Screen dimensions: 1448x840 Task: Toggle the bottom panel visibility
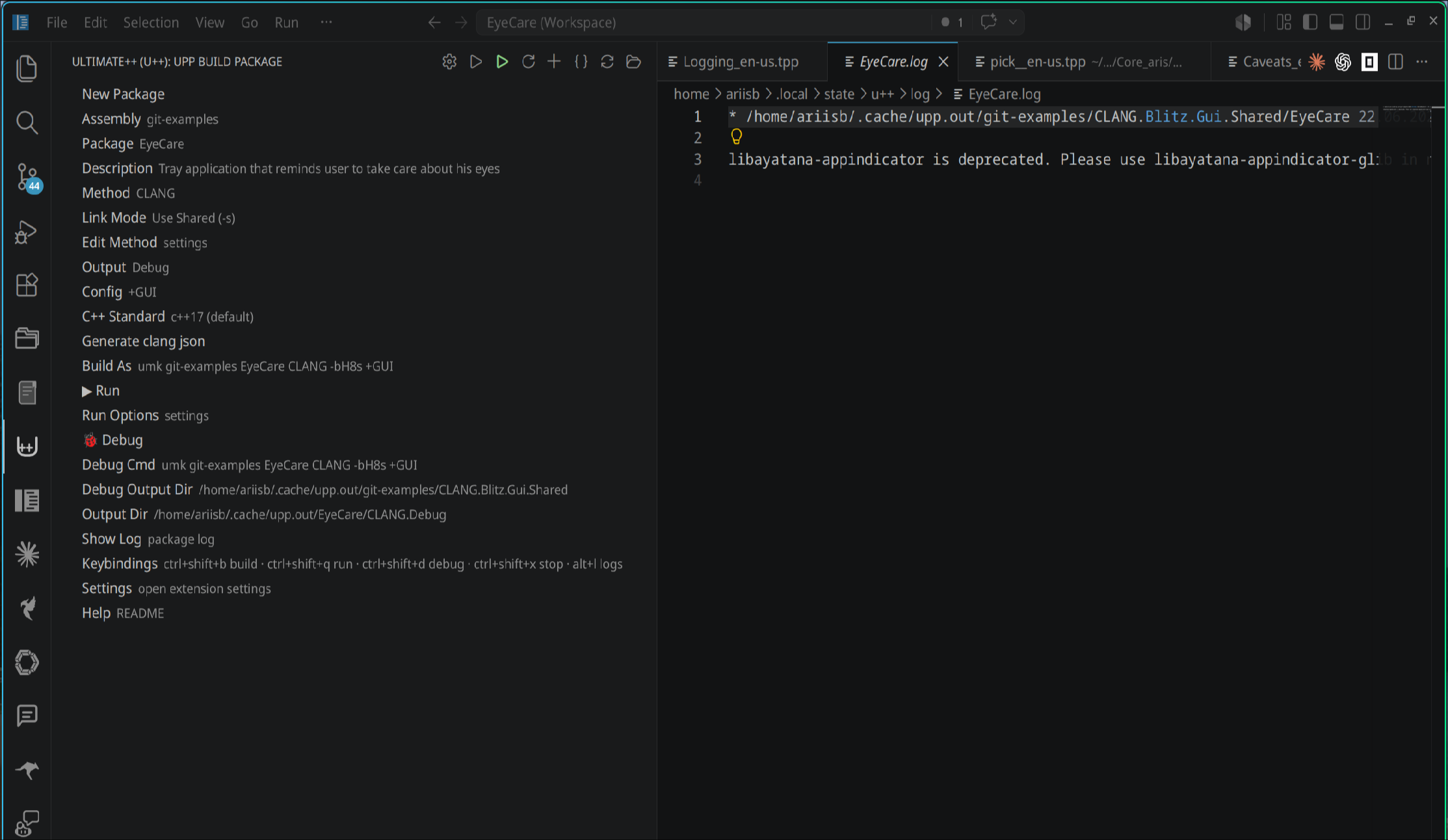click(x=1336, y=22)
